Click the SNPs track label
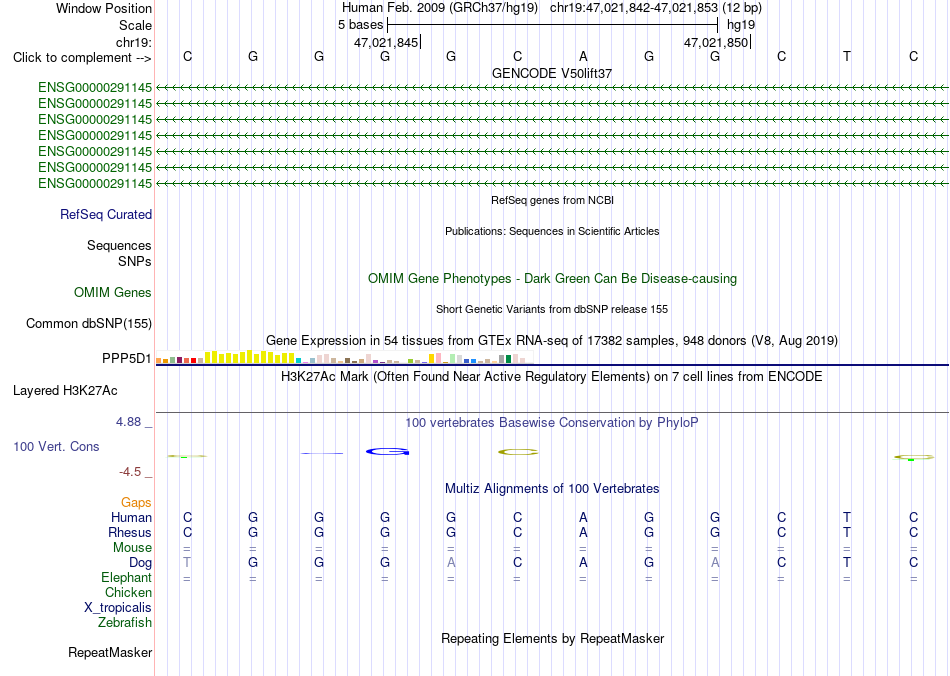The height and width of the screenshot is (676, 950). pyautogui.click(x=135, y=262)
